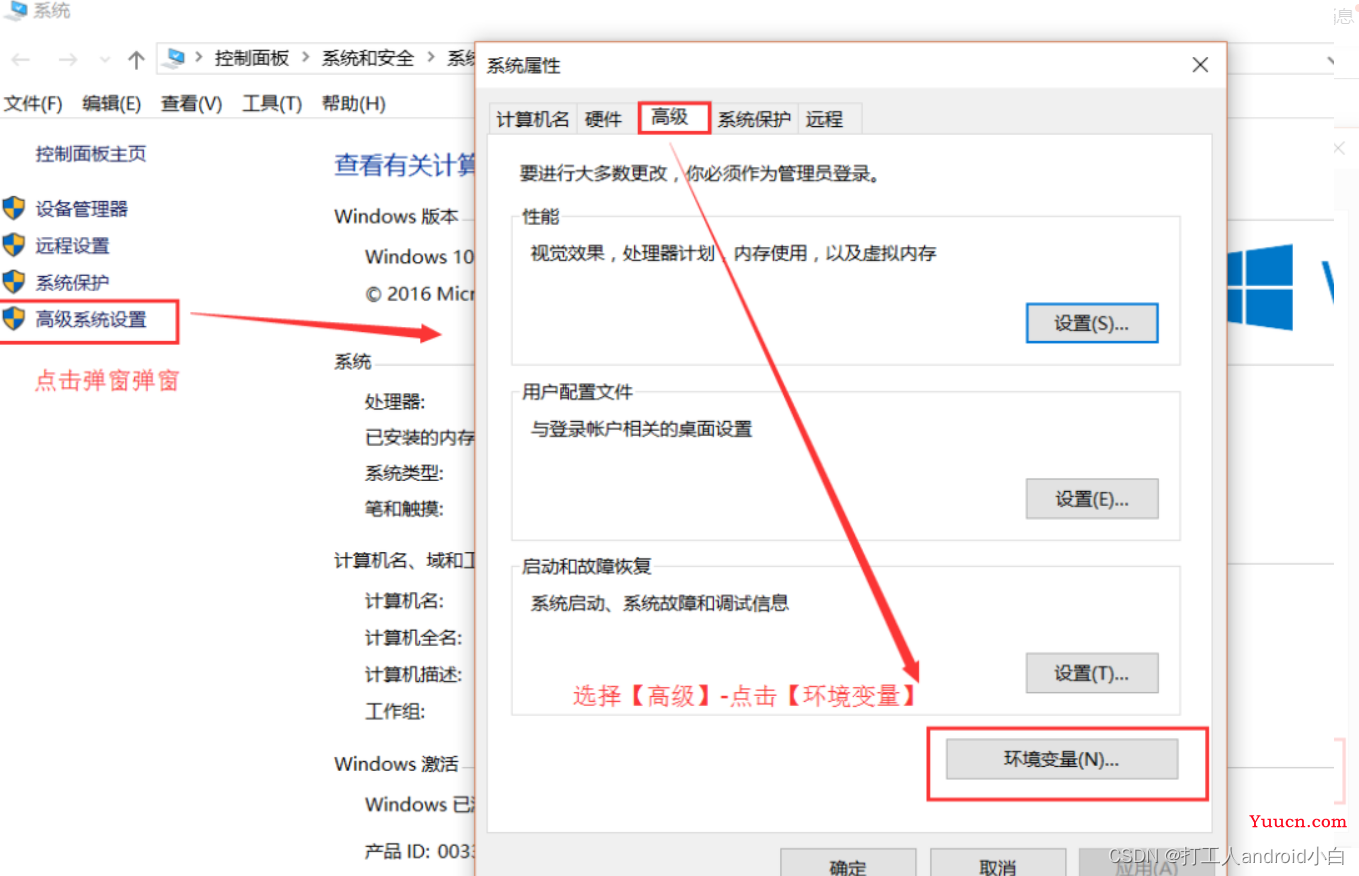This screenshot has width=1359, height=876.
Task: Open the 帮助(H) menu
Action: [x=353, y=103]
